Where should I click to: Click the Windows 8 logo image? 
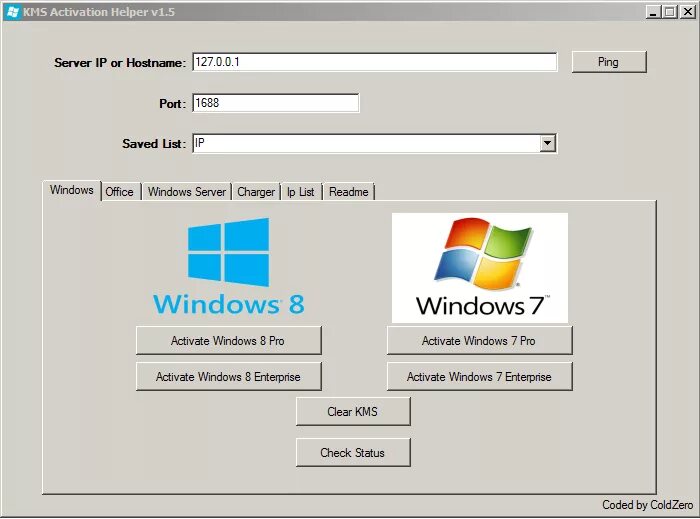pyautogui.click(x=229, y=266)
